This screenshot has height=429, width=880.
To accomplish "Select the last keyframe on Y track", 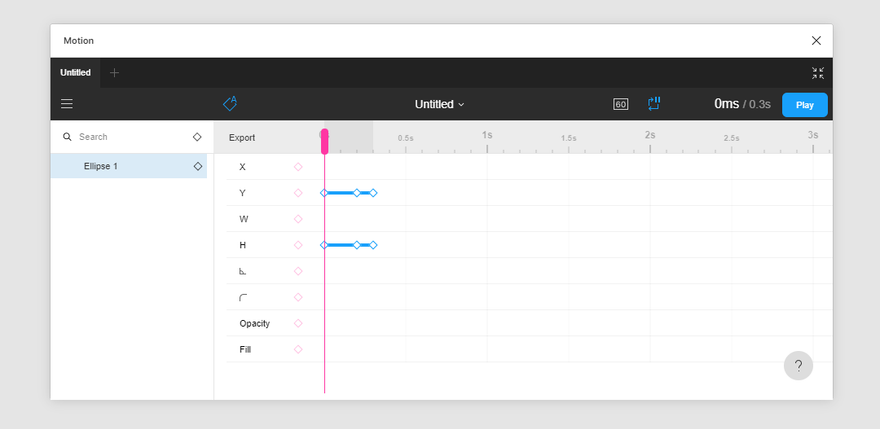I will pos(373,193).
